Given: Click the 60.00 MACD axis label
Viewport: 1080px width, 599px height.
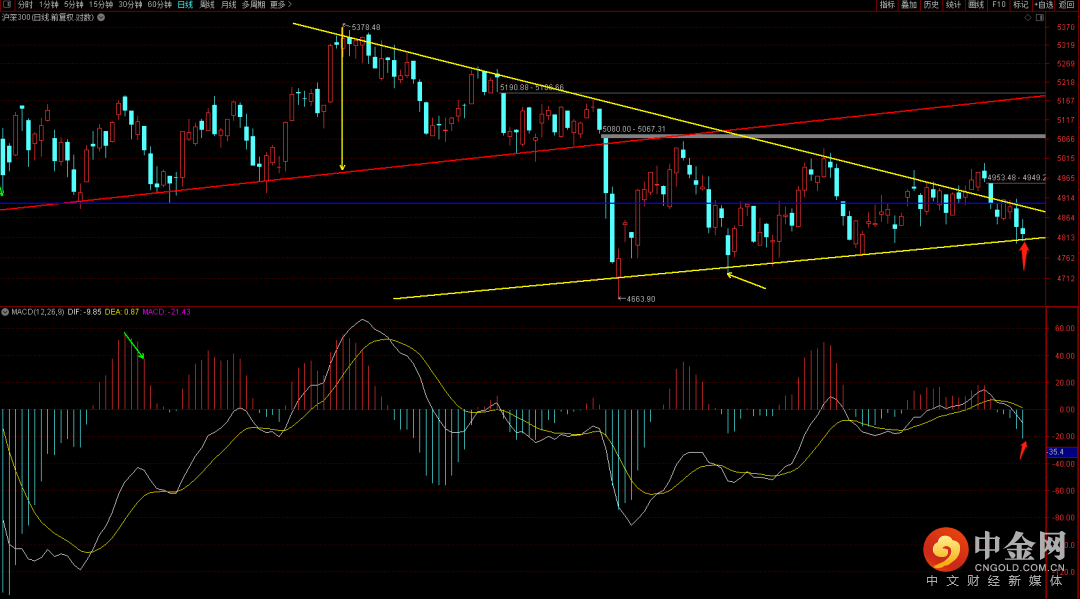Looking at the screenshot, I should click(x=1065, y=328).
